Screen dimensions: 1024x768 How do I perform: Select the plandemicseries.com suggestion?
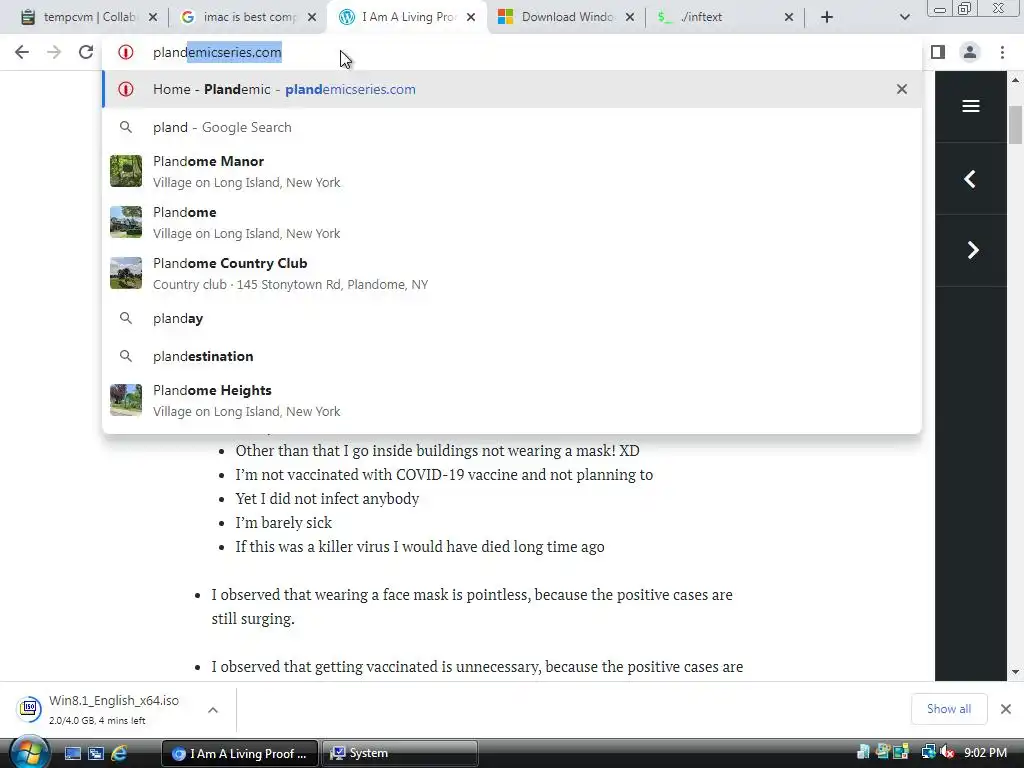pyautogui.click(x=512, y=89)
